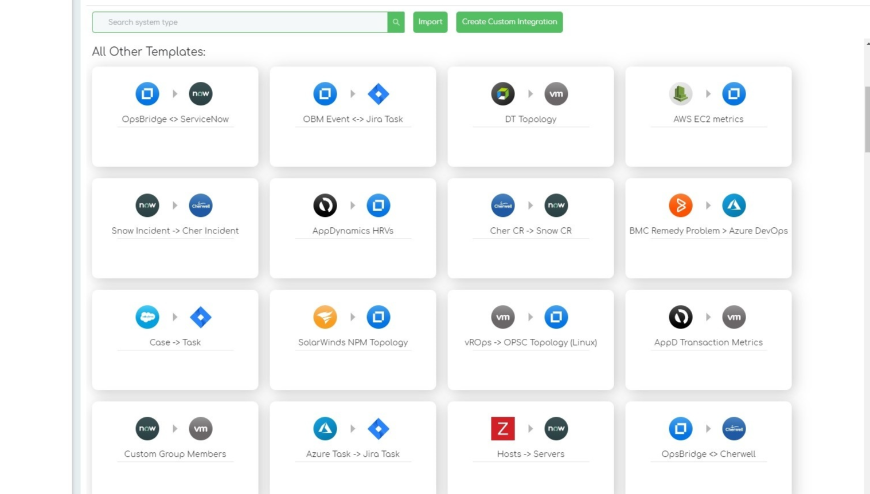870x494 pixels.
Task: Click Jira icon in OBM Event card
Action: pos(378,94)
